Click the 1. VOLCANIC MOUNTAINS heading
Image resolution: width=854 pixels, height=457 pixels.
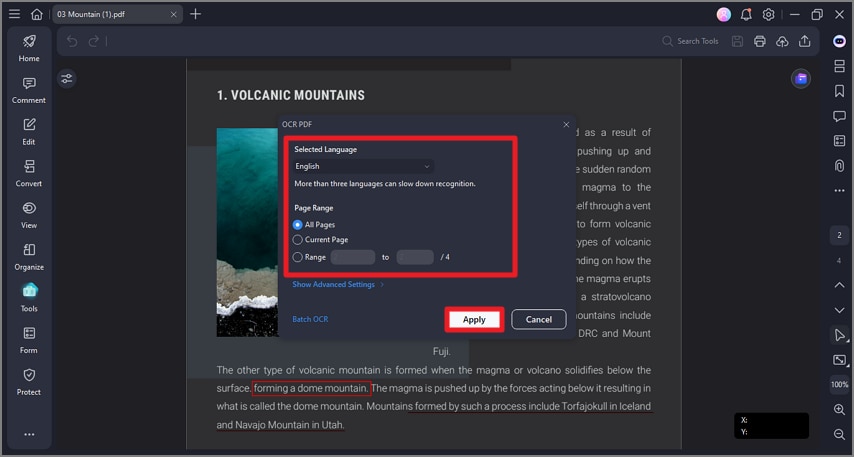tap(291, 95)
